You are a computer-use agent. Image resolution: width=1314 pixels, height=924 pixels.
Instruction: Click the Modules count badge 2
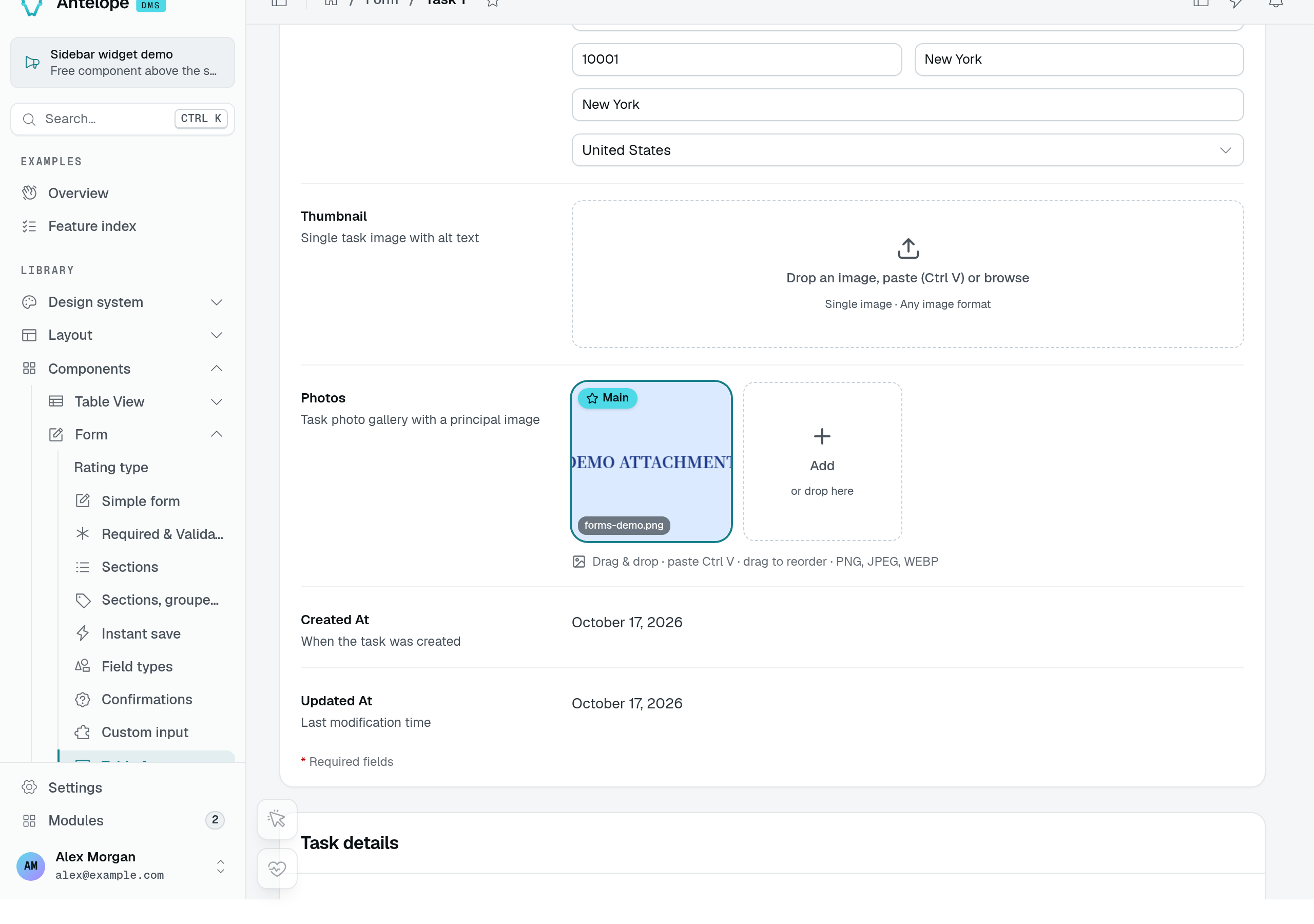[215, 820]
